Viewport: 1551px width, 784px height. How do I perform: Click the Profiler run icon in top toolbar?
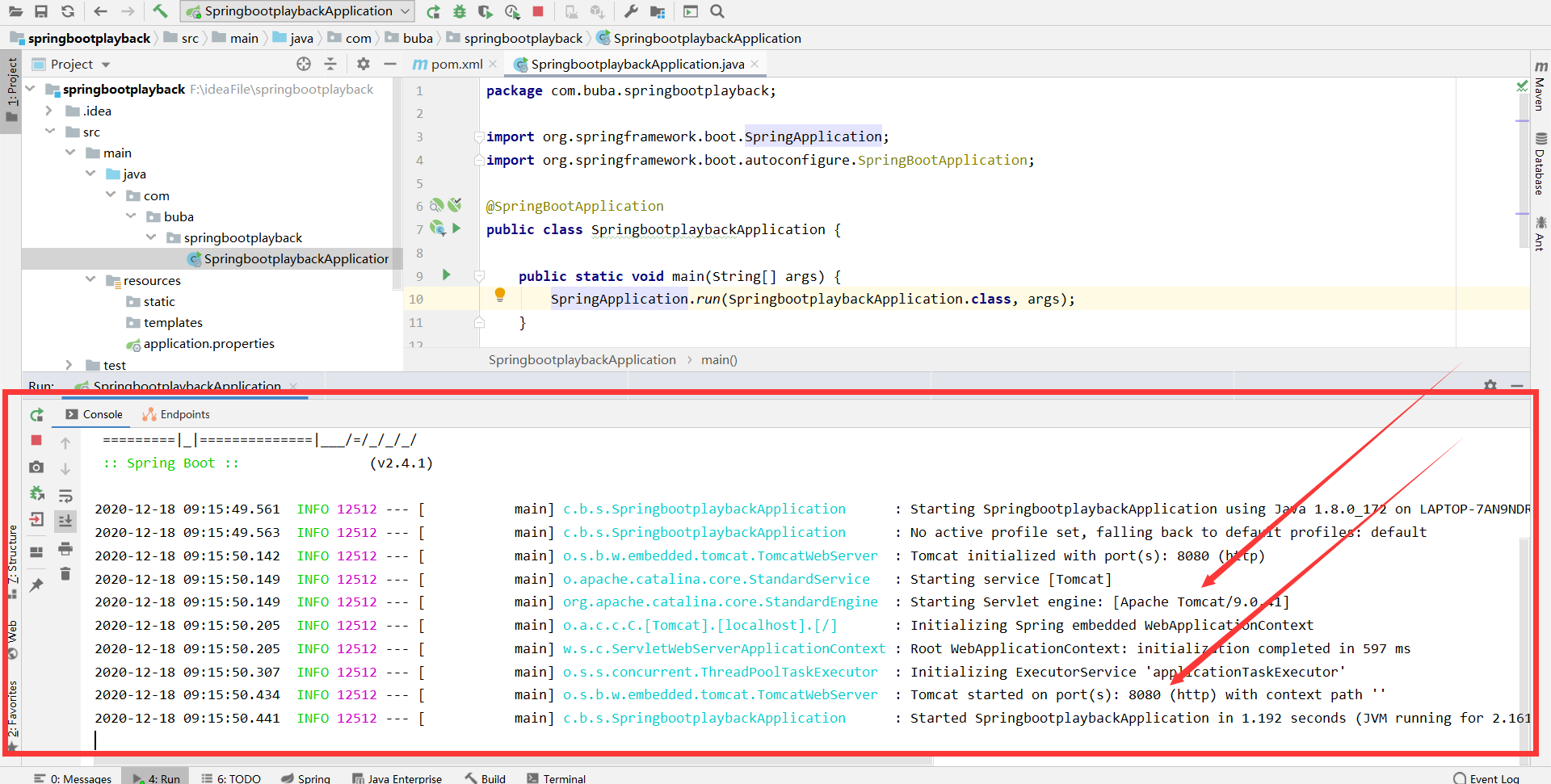tap(512, 11)
